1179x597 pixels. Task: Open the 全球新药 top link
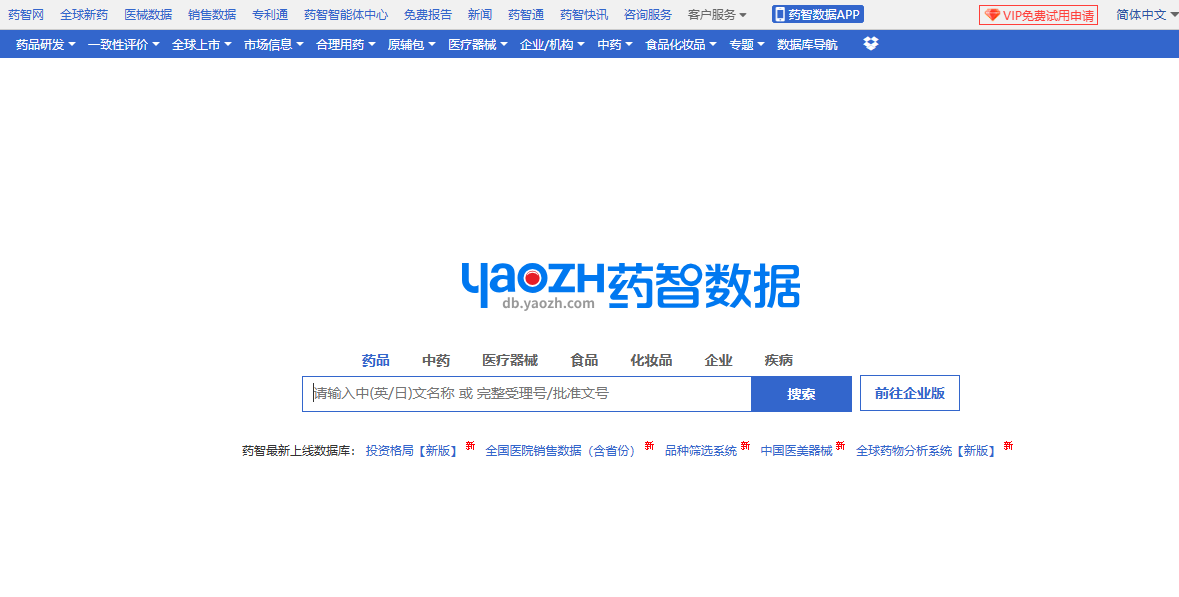84,15
